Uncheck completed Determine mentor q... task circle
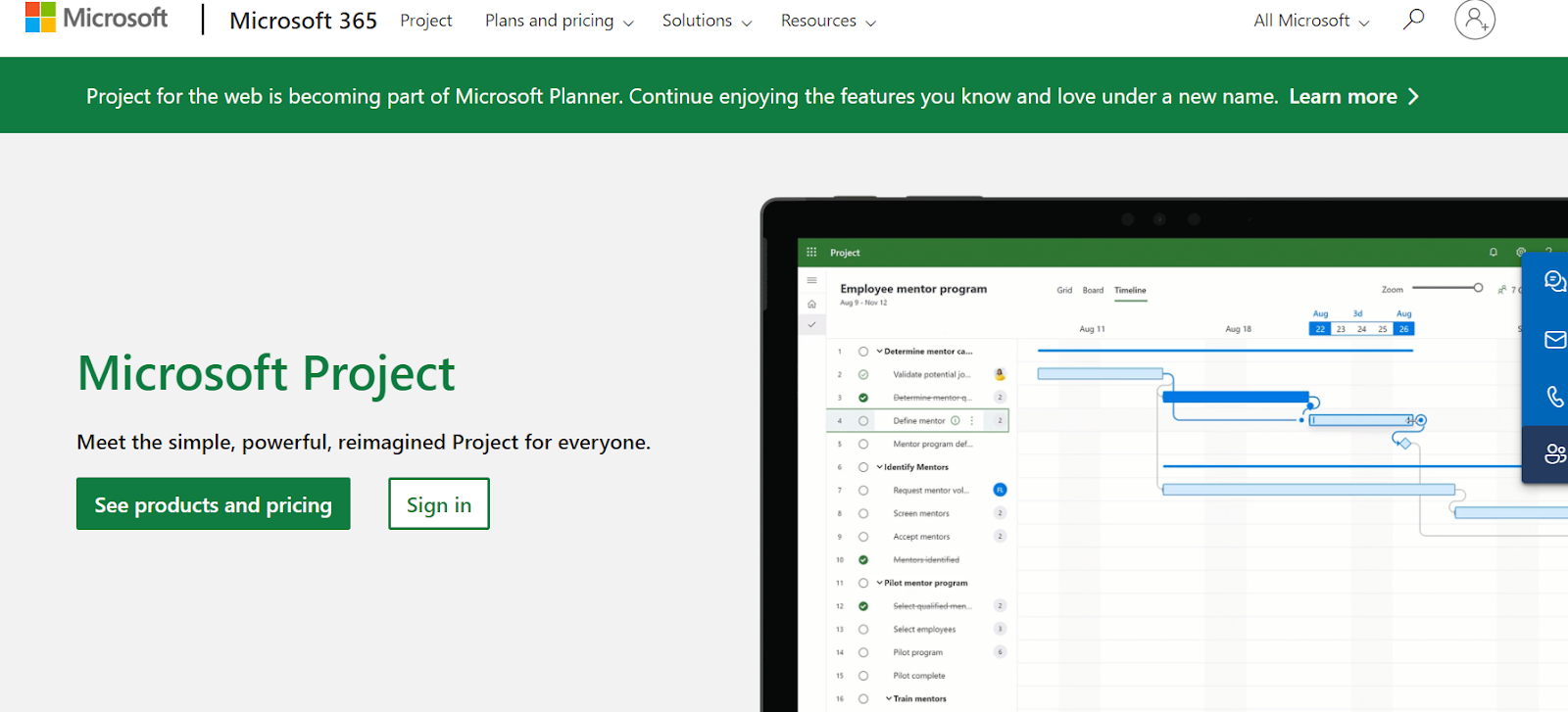 tap(863, 398)
